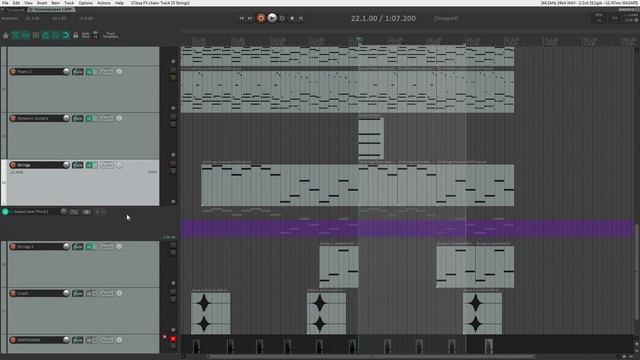The height and width of the screenshot is (360, 640).
Task: Arm the WATERMARK track for recording
Action: 13,340
